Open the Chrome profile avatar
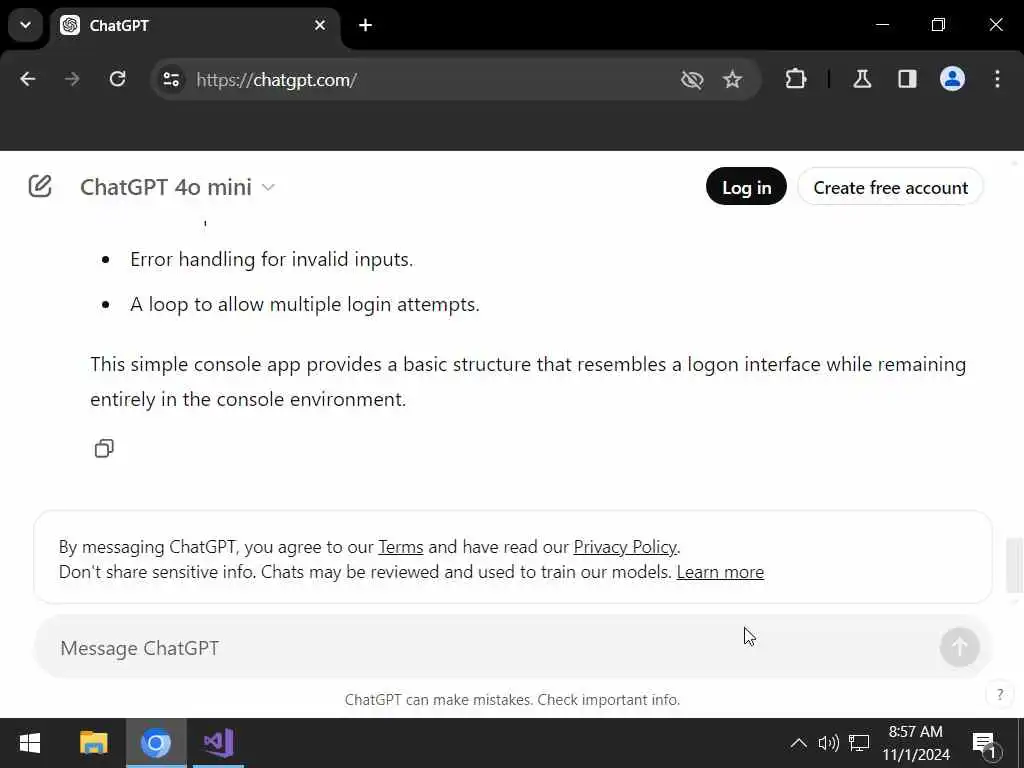The height and width of the screenshot is (768, 1024). pyautogui.click(x=952, y=79)
